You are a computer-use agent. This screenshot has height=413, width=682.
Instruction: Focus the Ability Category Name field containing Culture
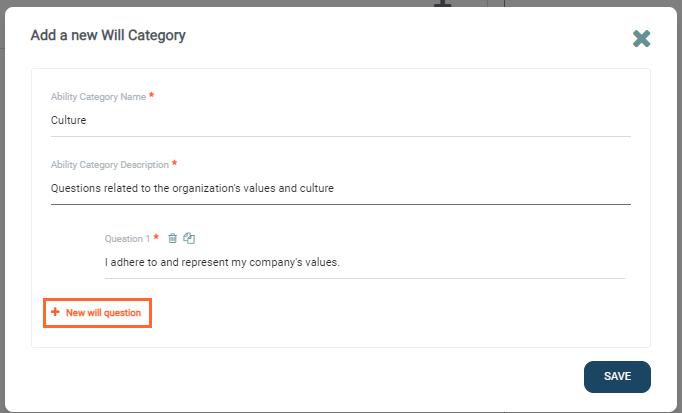pyautogui.click(x=340, y=120)
